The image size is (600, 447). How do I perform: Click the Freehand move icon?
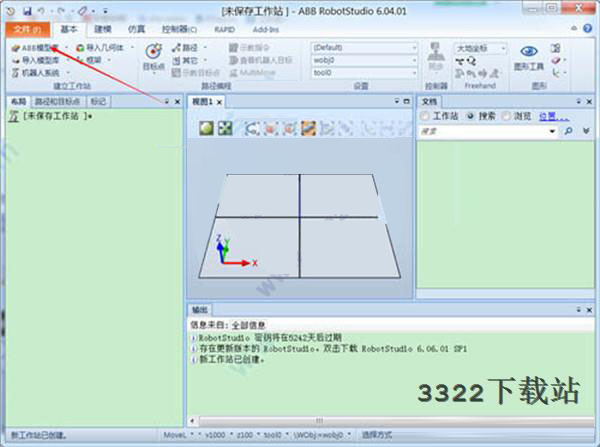coord(460,60)
